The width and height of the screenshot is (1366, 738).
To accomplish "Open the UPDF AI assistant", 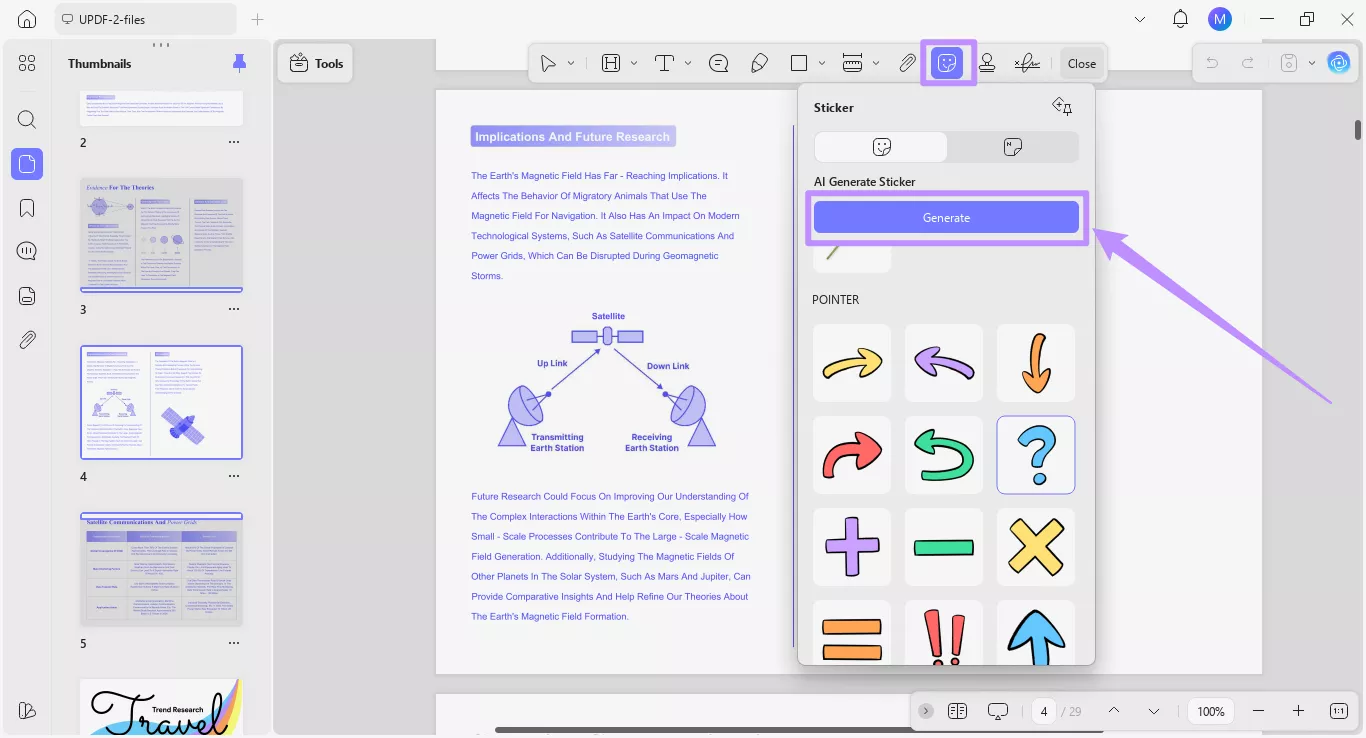I will point(1339,63).
